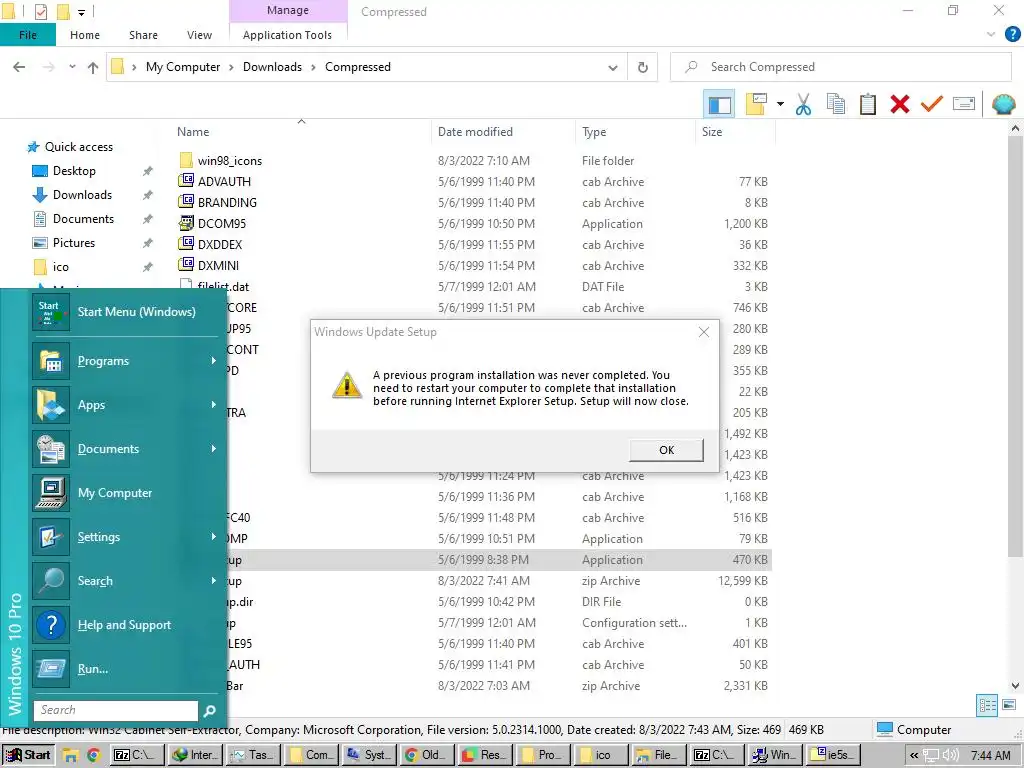The width and height of the screenshot is (1024, 768).
Task: Click the Start menu search magnifier icon
Action: 210,711
